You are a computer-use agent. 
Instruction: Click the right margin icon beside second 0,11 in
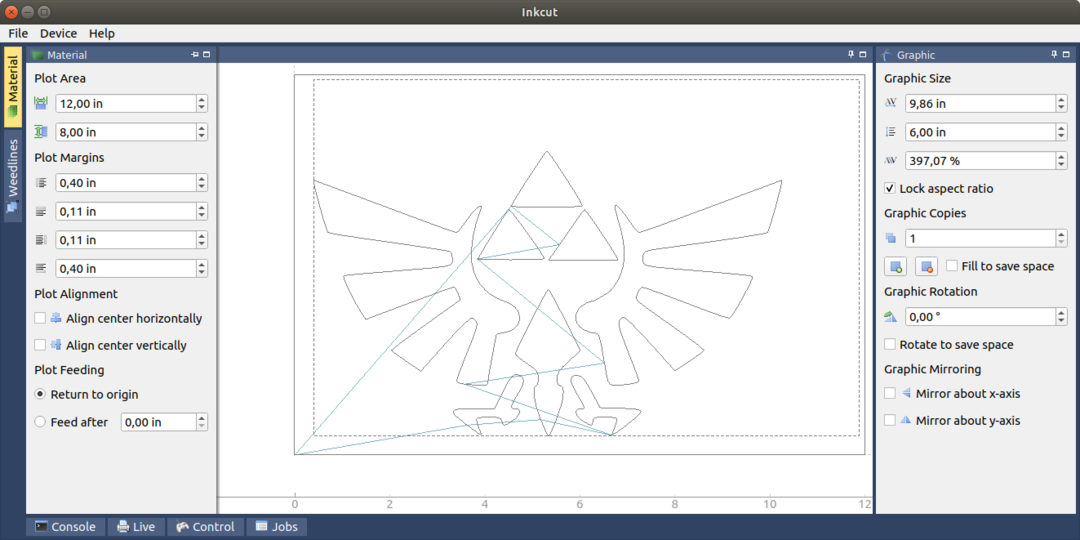41,240
